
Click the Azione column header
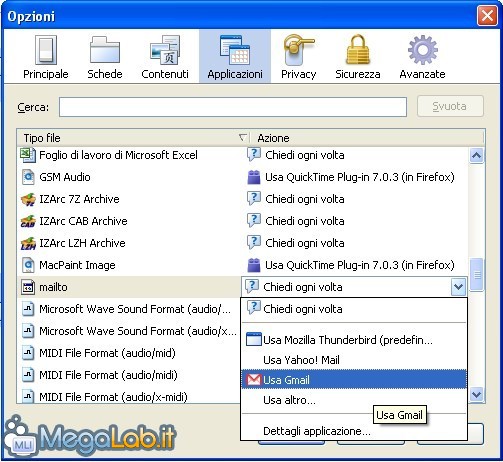pos(367,138)
